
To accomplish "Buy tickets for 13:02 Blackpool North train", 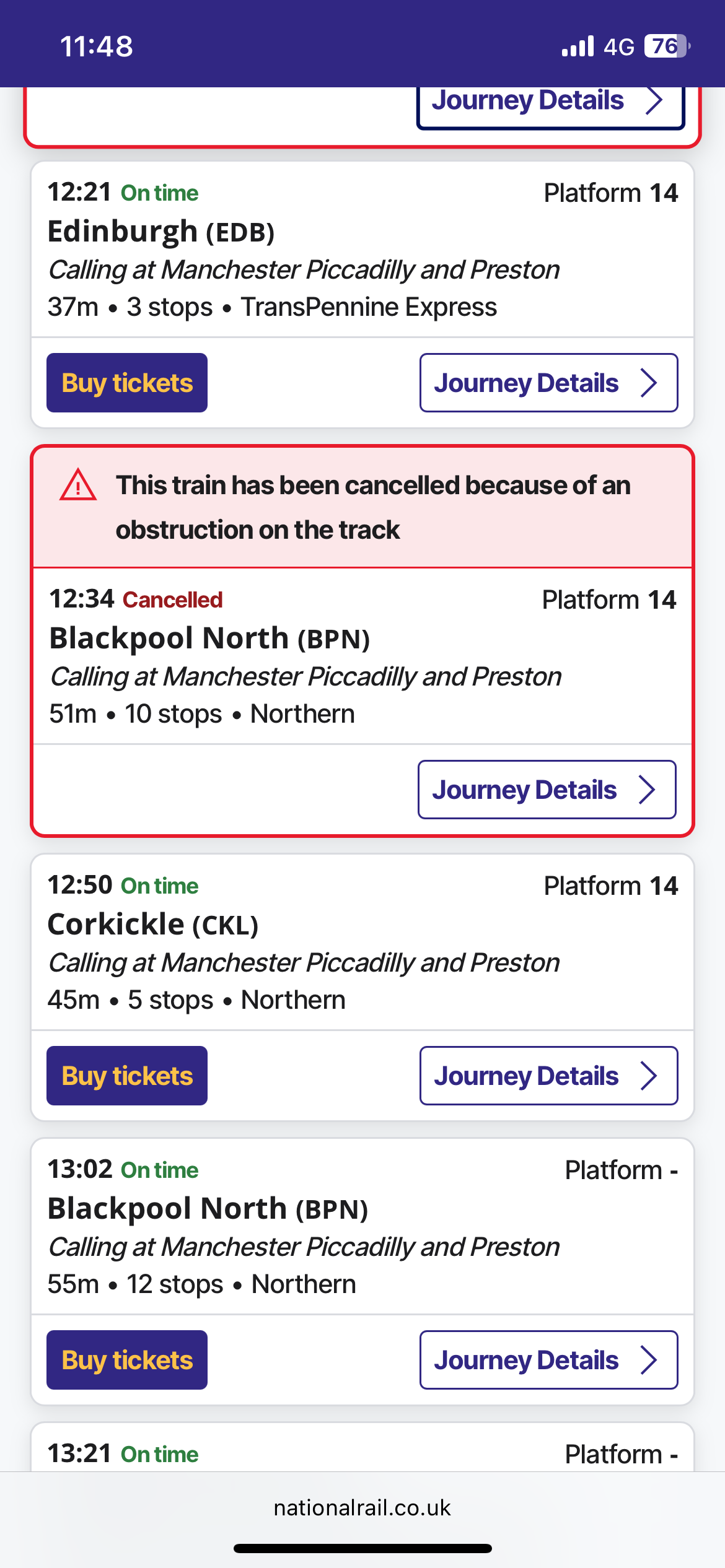I will click(127, 1360).
